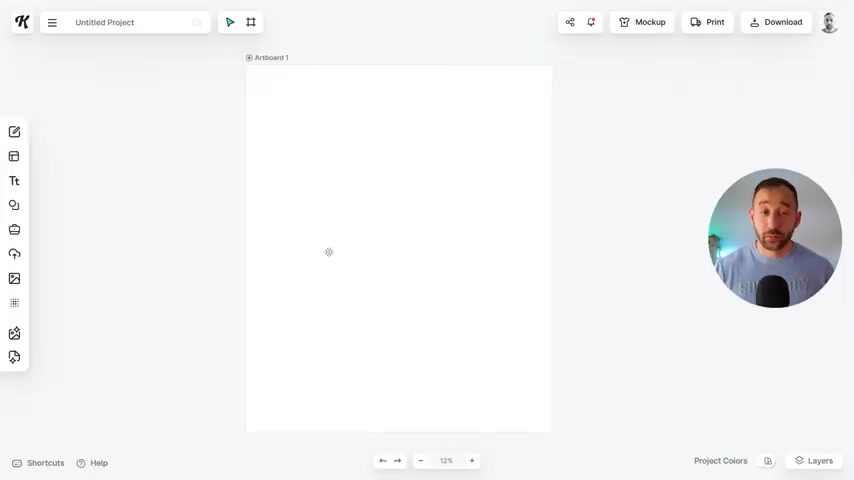
Task: Select the Text tool in sidebar
Action: coord(14,181)
